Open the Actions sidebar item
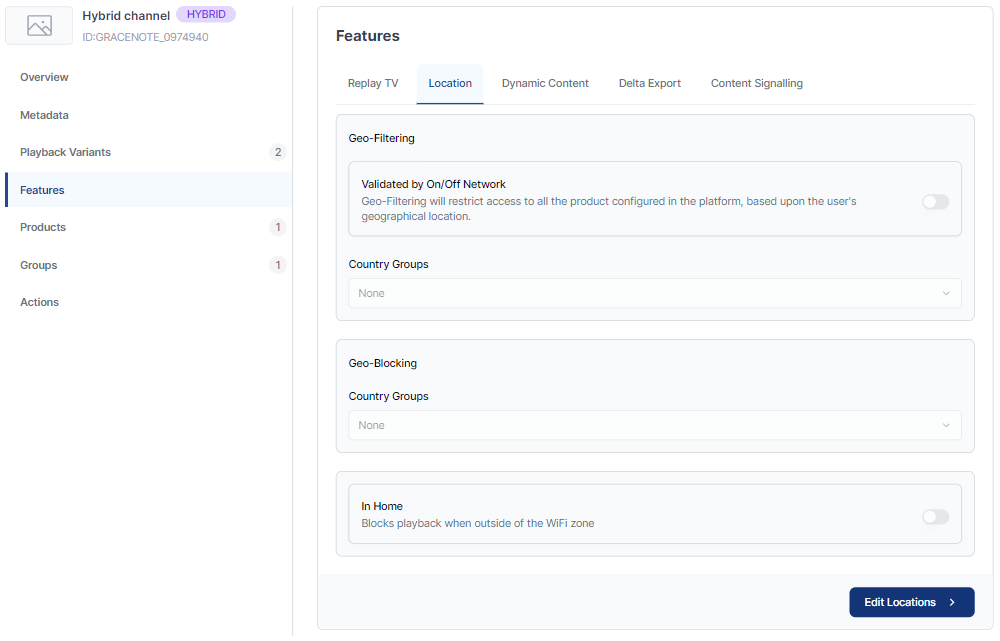 [x=40, y=303]
